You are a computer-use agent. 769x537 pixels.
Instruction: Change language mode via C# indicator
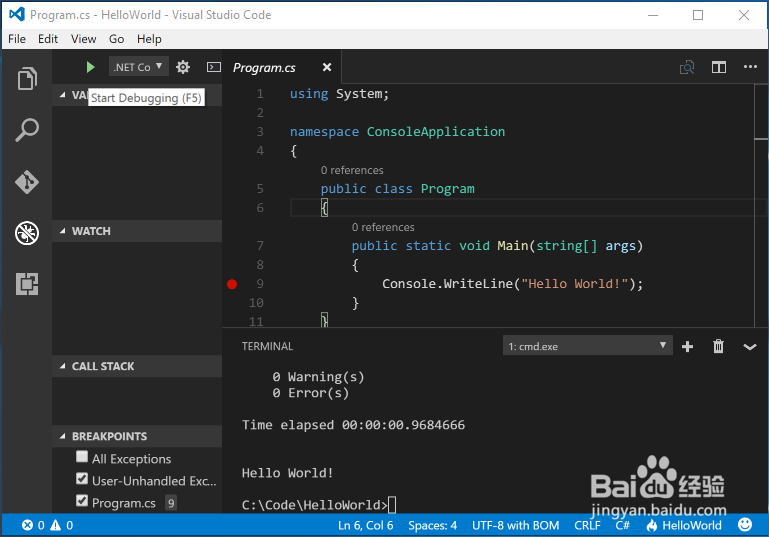(x=622, y=525)
